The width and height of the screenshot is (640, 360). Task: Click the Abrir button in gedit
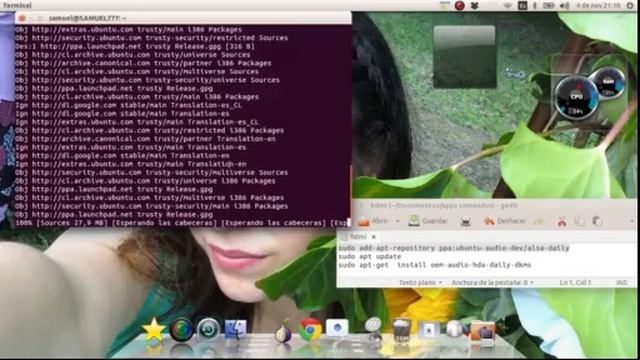tap(374, 221)
